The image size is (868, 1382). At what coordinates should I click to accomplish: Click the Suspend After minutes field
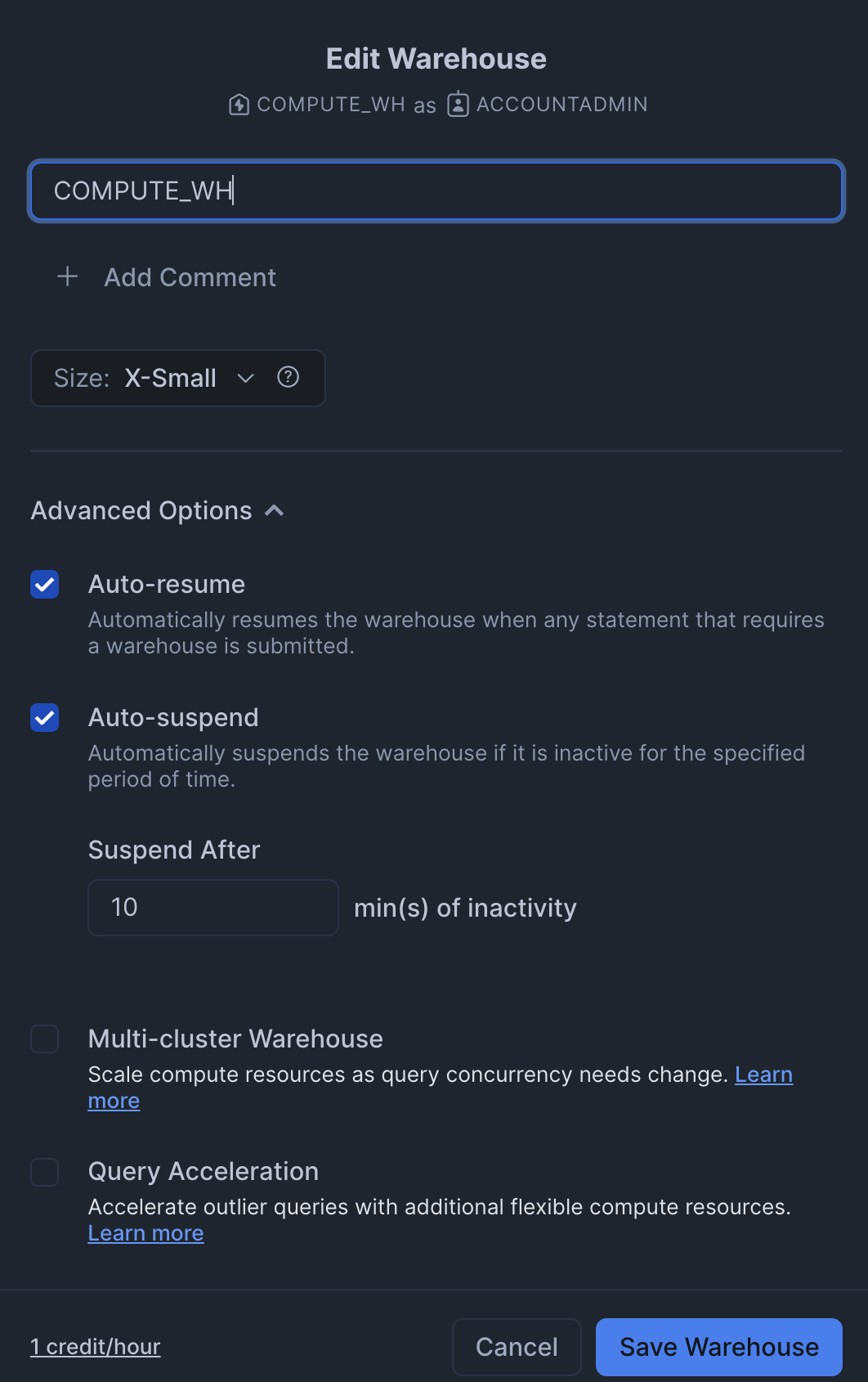(x=213, y=908)
